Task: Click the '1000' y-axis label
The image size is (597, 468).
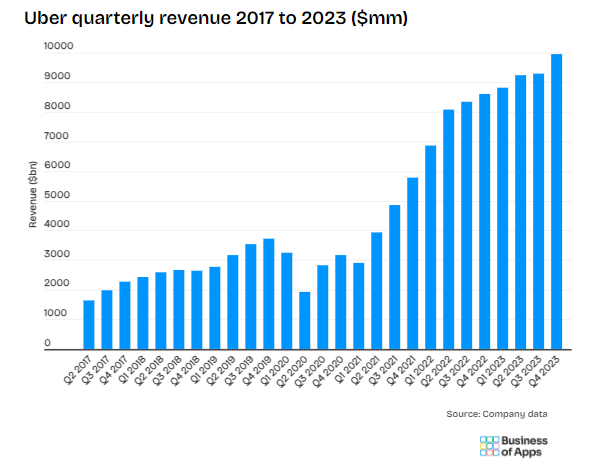Action: coord(56,313)
